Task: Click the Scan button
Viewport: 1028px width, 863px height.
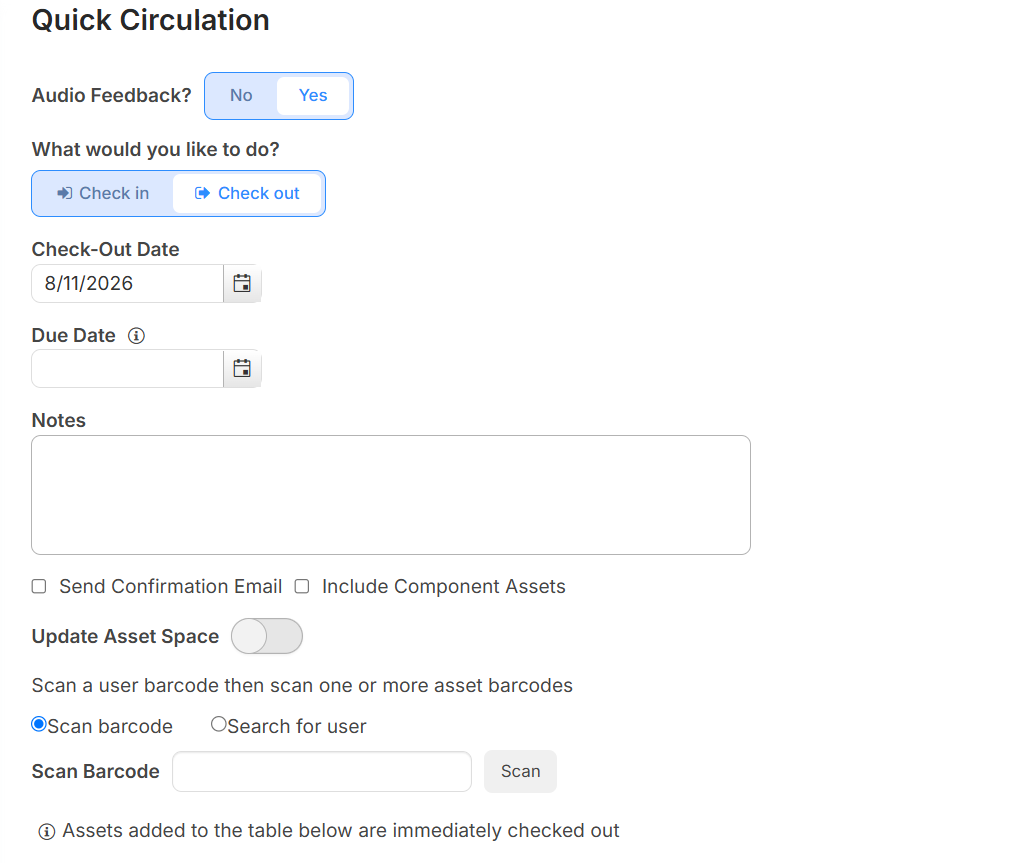Action: (x=521, y=771)
